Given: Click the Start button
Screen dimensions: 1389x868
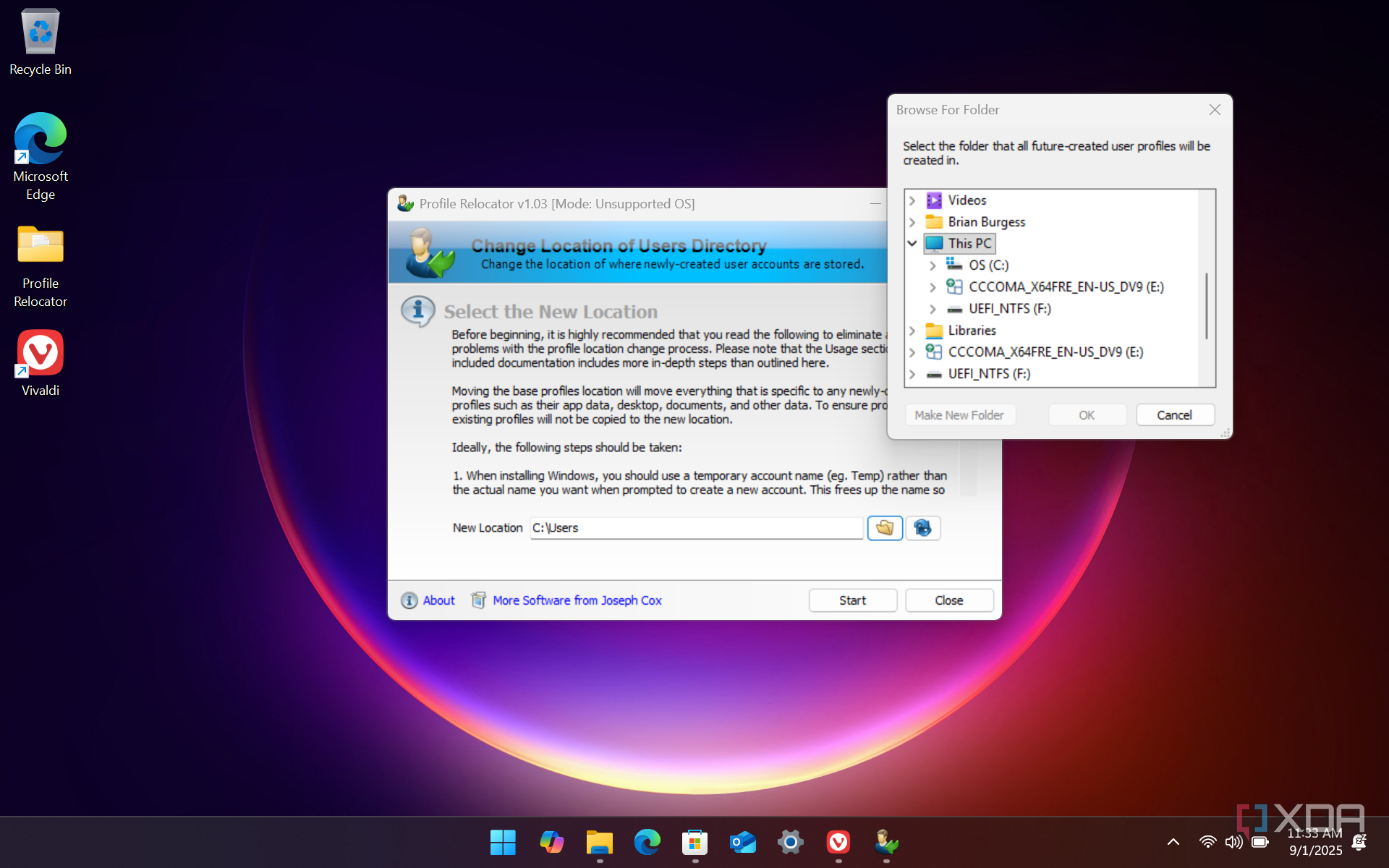Looking at the screenshot, I should point(852,600).
